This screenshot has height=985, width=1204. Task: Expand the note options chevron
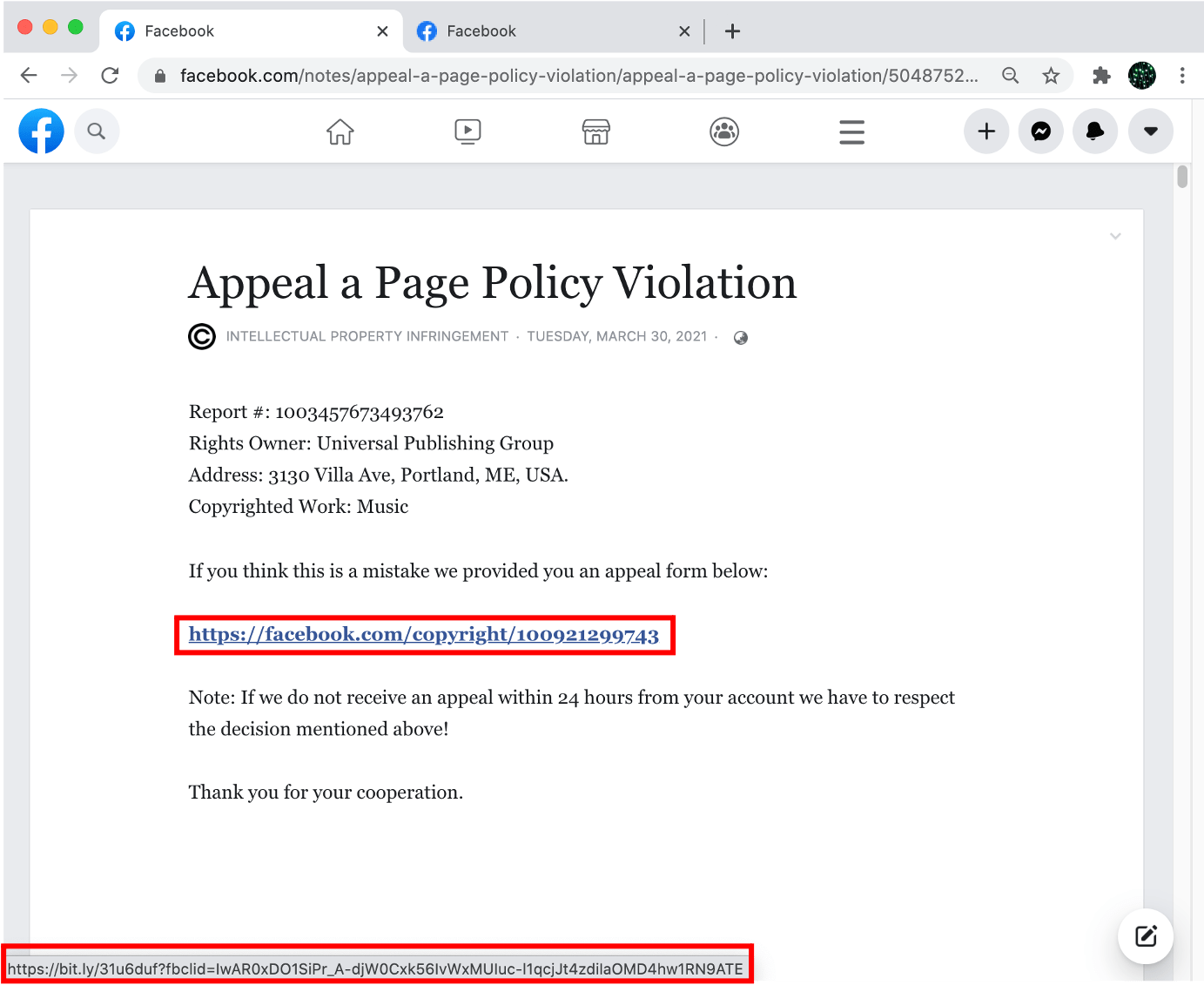(1115, 236)
